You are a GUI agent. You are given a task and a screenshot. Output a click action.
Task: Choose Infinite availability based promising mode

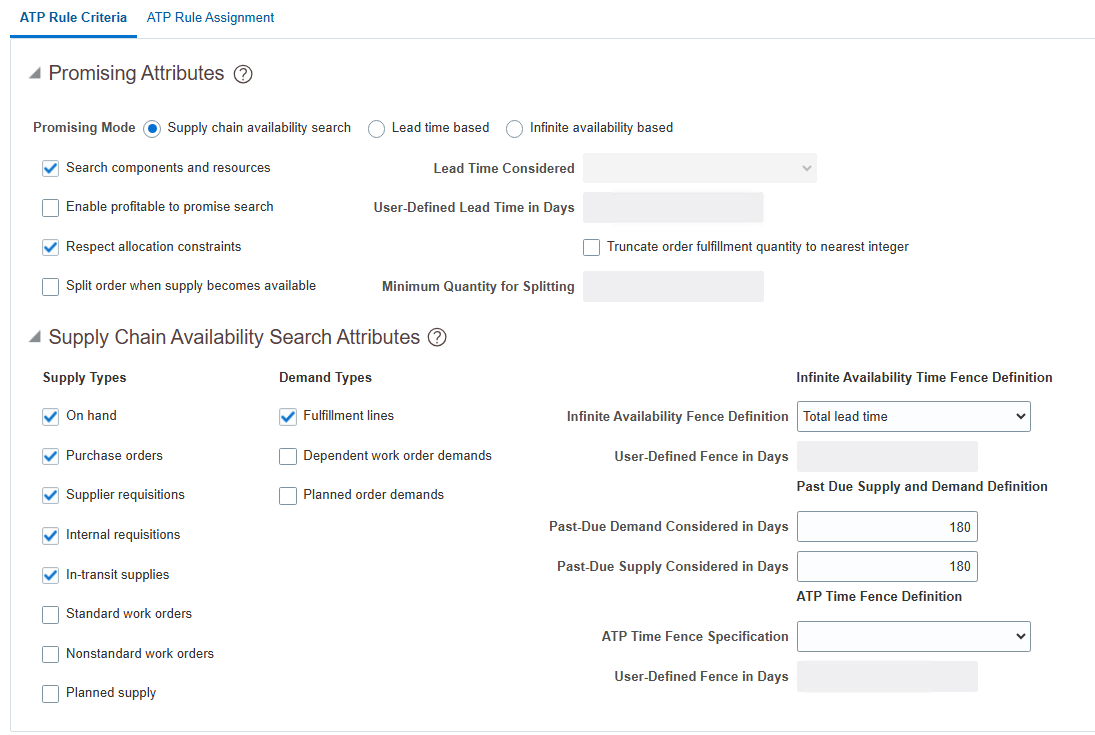tap(515, 129)
